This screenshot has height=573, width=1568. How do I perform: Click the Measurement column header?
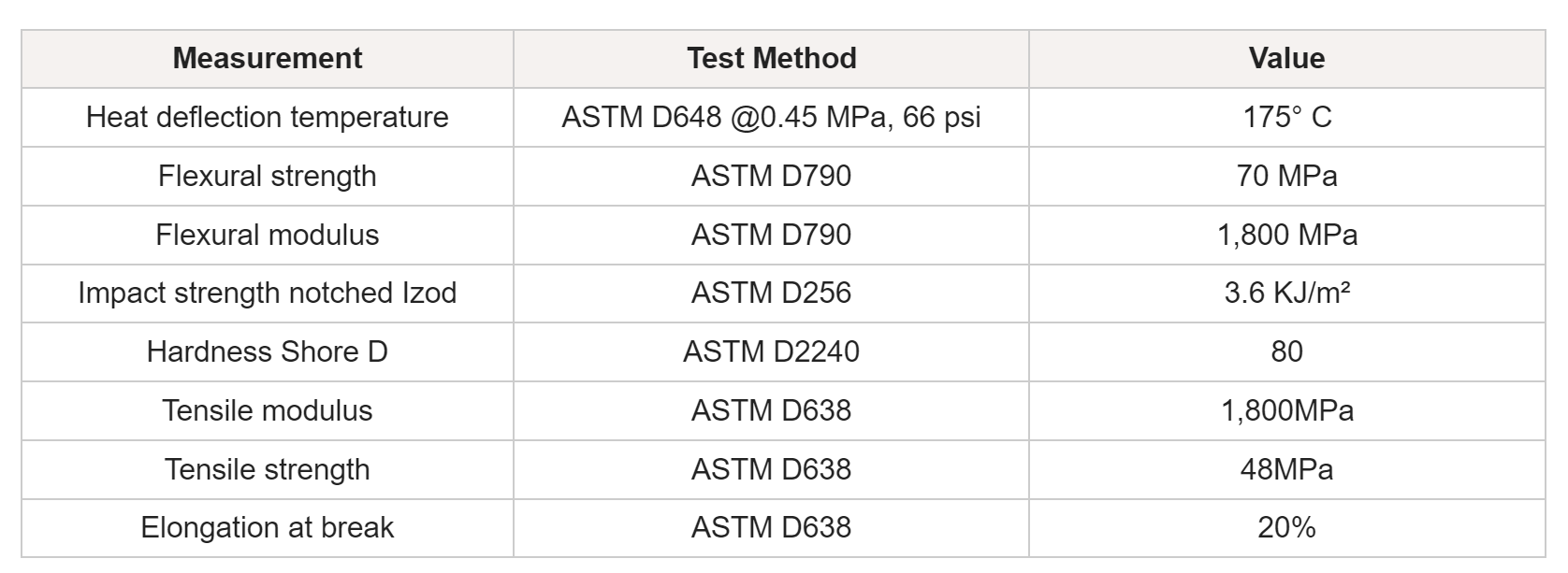(x=268, y=59)
